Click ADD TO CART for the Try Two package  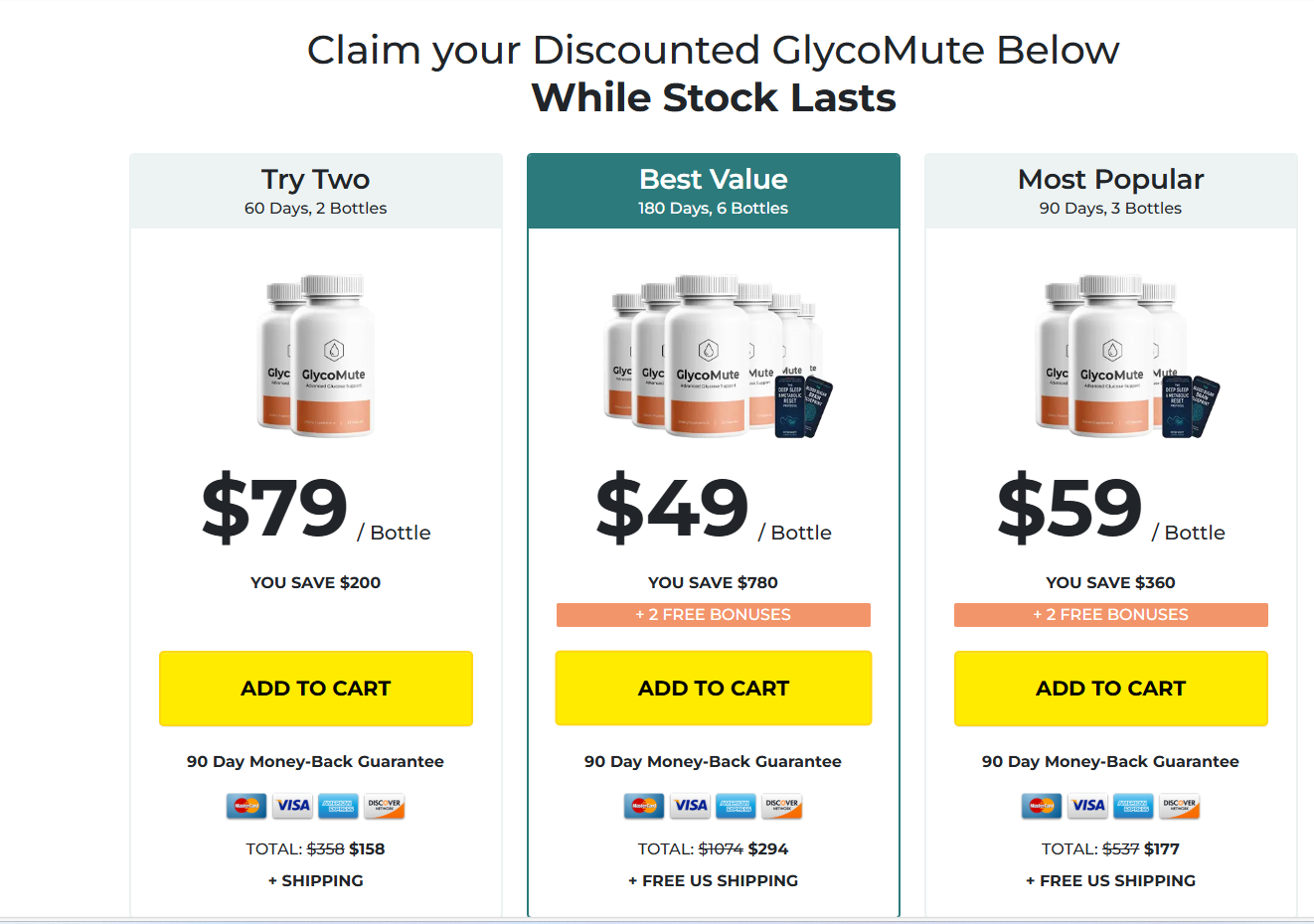[x=315, y=688]
